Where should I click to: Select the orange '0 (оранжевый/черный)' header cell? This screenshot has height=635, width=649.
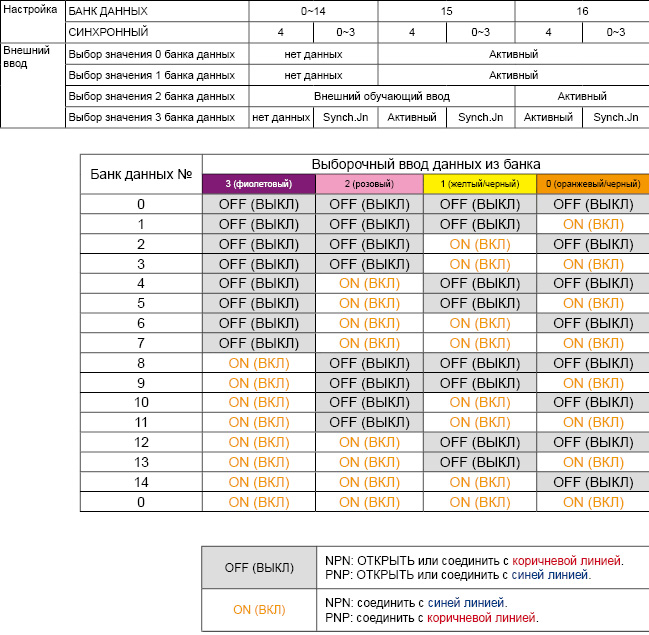coord(592,184)
